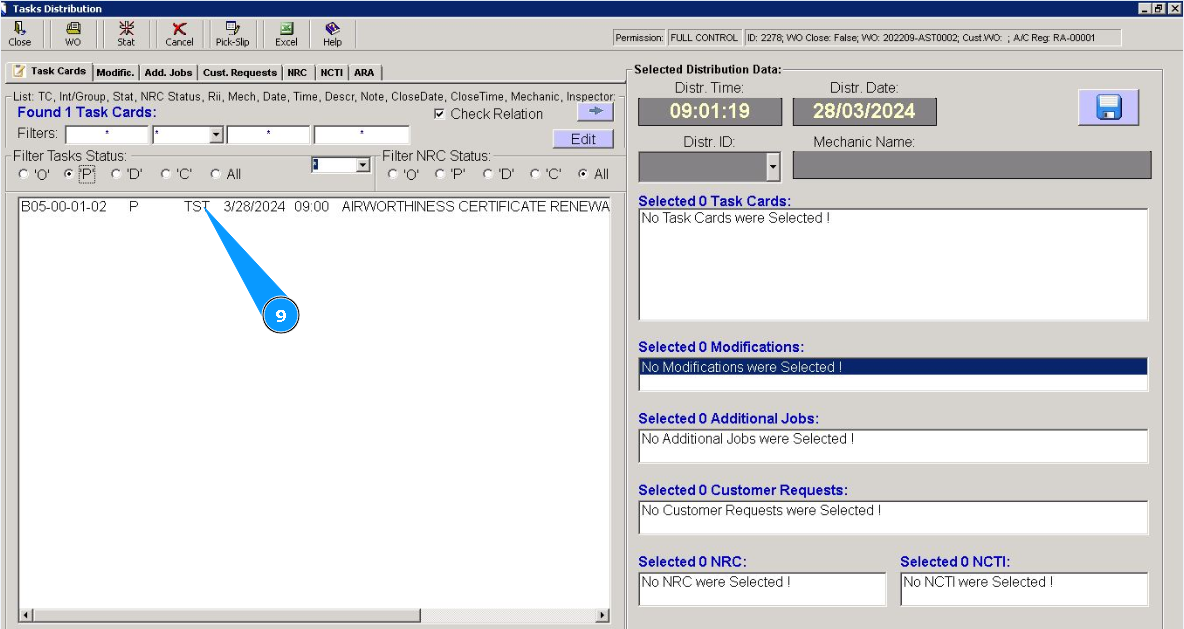1184x629 pixels.
Task: Select 'No Modifications were Selected !' entry
Action: point(893,367)
